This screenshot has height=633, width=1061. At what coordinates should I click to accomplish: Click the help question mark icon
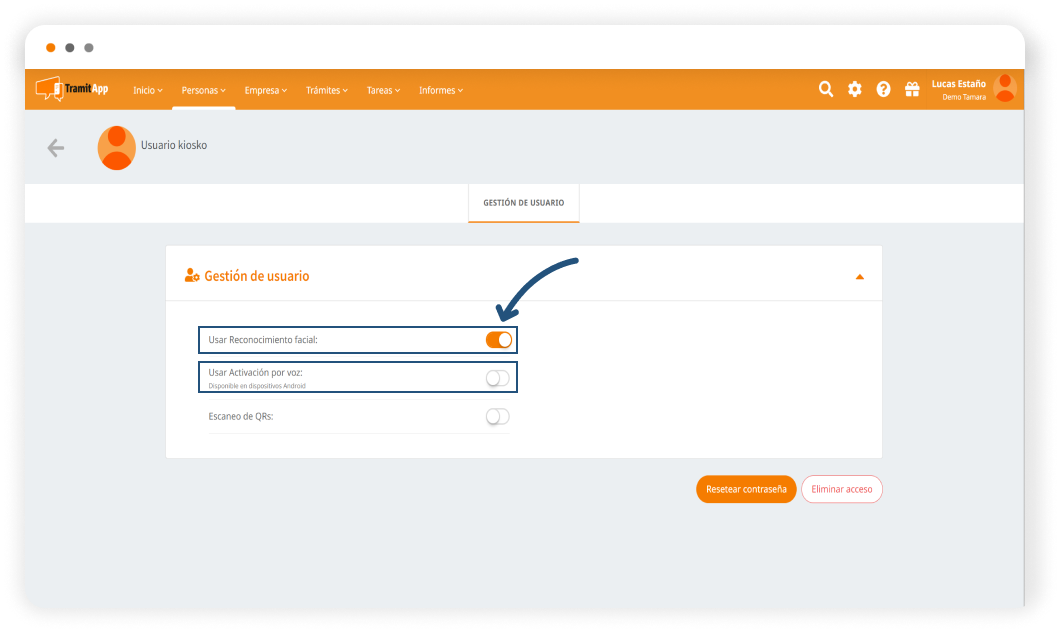[883, 89]
